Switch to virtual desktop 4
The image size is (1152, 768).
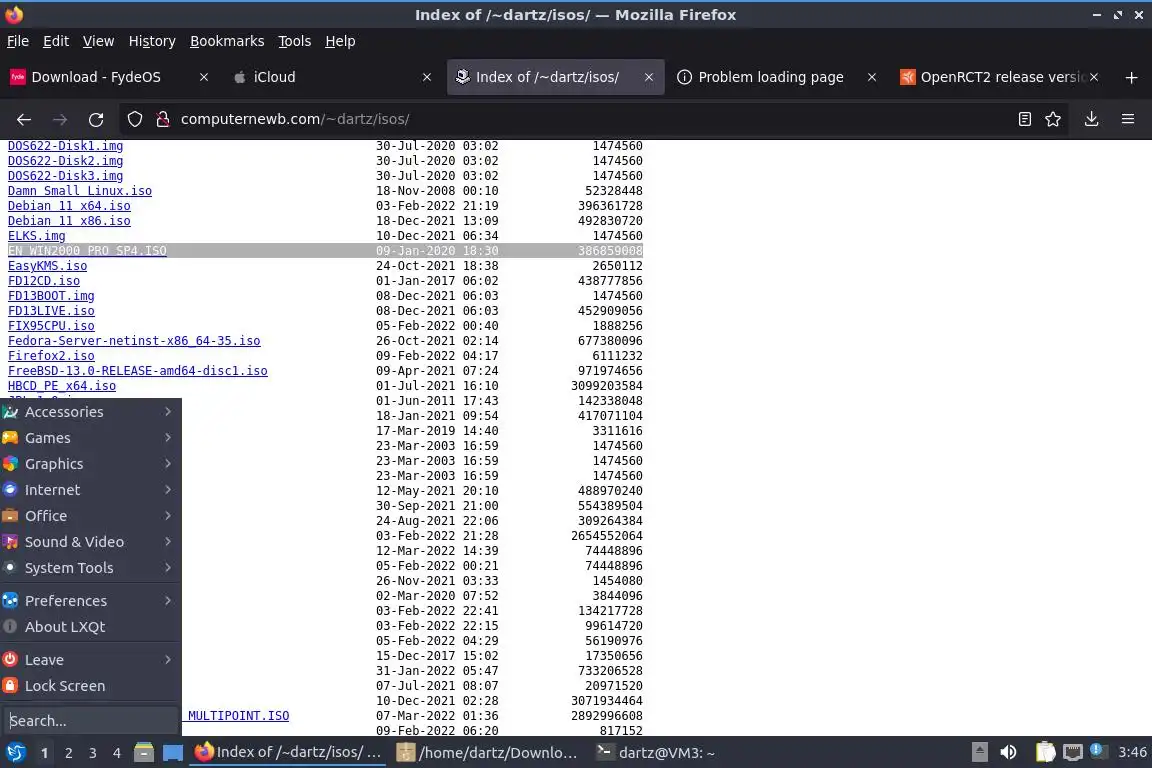[x=117, y=753]
